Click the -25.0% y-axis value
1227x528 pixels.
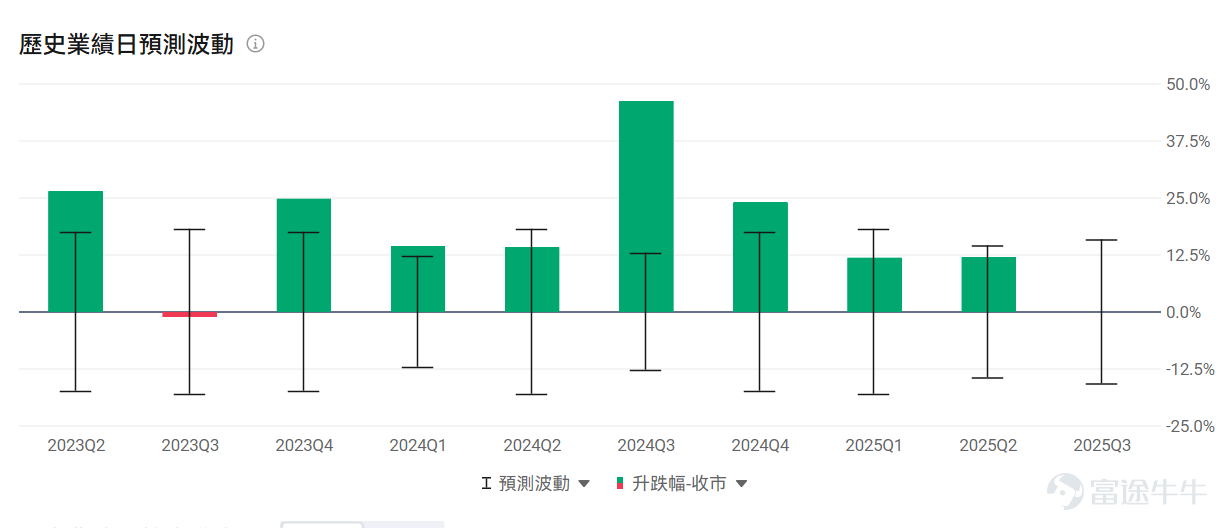1191,426
